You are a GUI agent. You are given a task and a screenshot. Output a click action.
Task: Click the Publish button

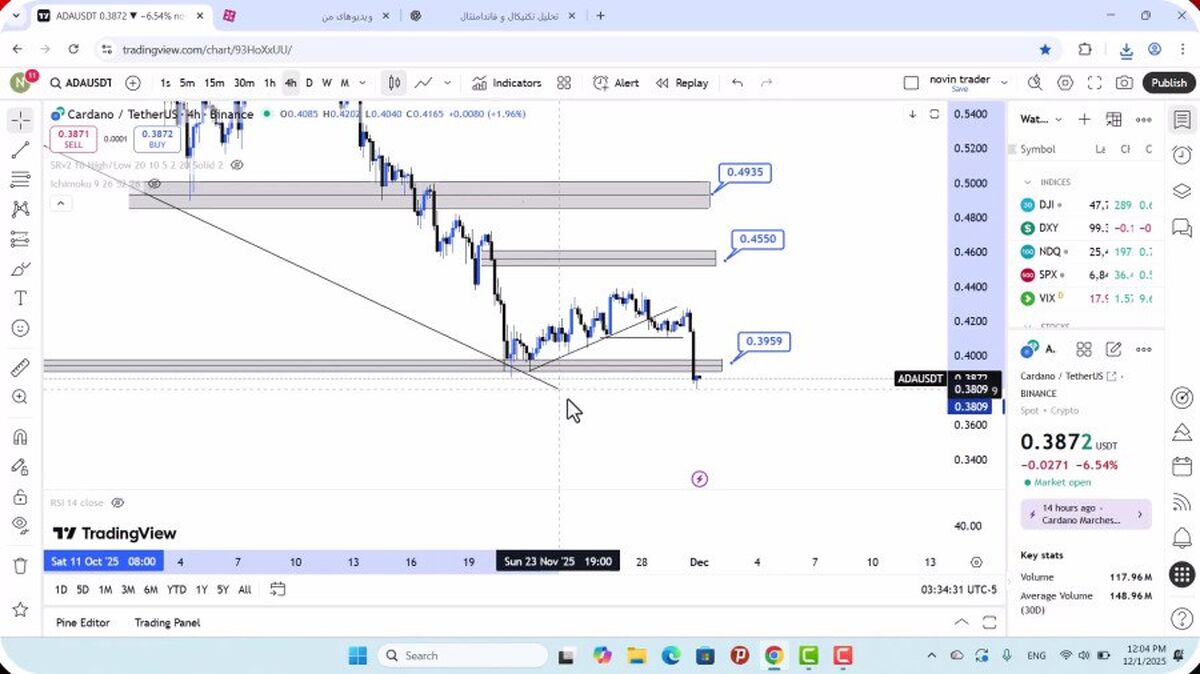1168,83
